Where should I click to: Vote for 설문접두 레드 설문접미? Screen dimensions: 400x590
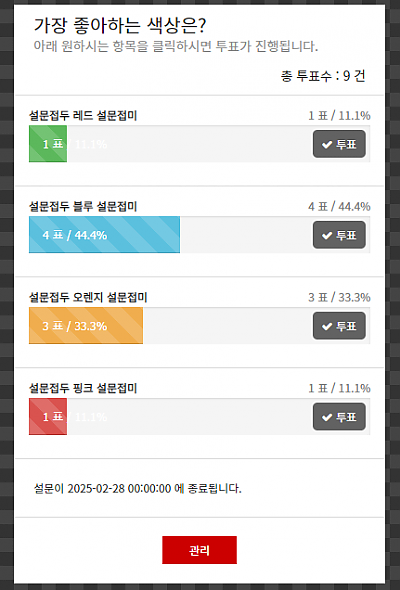click(x=339, y=144)
